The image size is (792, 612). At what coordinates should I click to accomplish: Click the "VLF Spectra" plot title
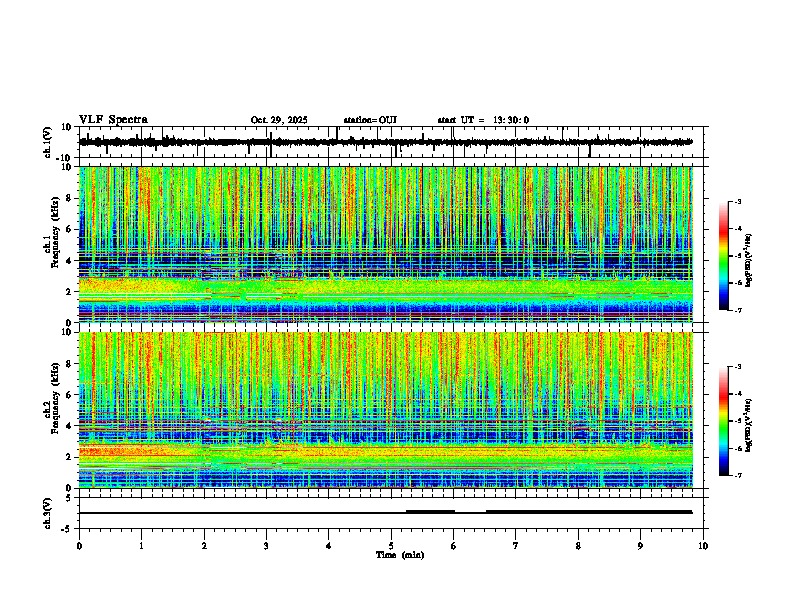(x=113, y=120)
